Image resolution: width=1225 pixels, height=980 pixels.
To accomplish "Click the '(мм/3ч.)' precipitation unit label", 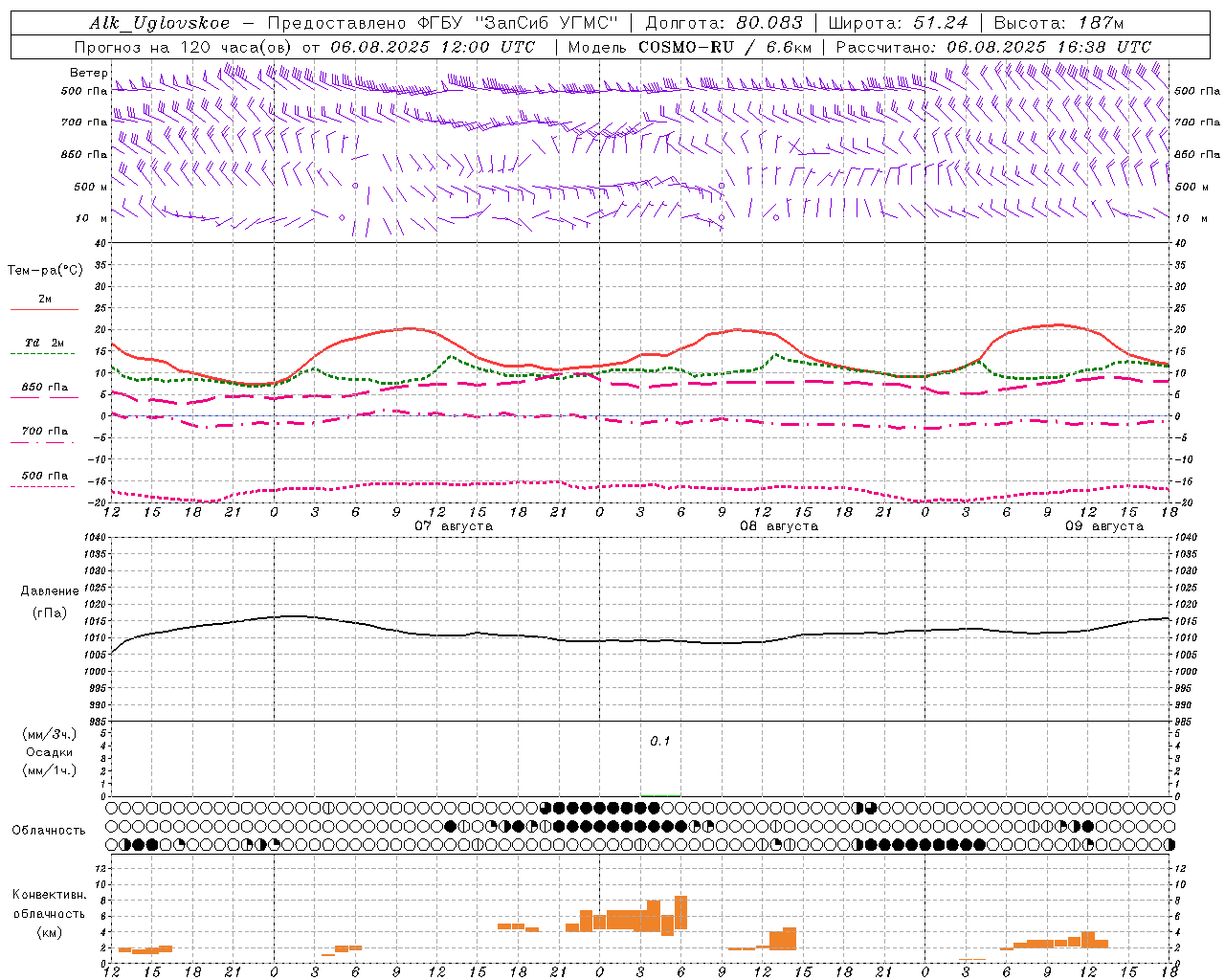I will pyautogui.click(x=50, y=734).
